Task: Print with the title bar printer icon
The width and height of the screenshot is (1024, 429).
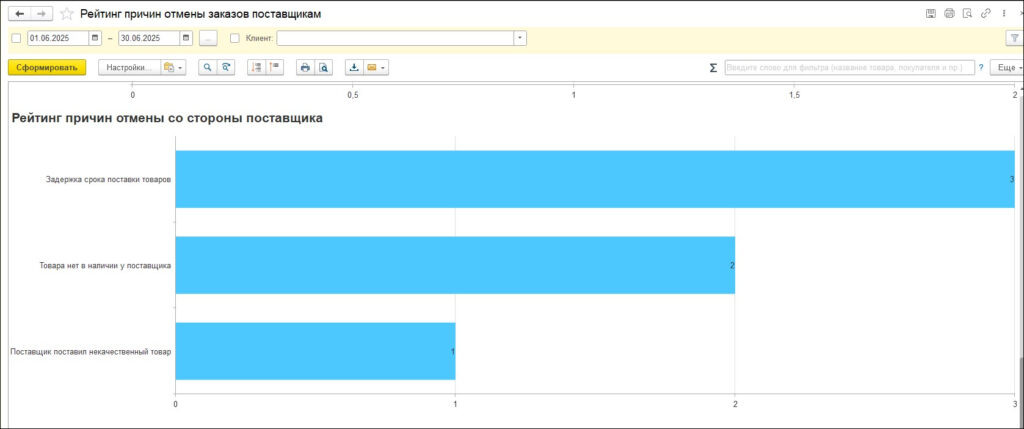Action: [950, 14]
